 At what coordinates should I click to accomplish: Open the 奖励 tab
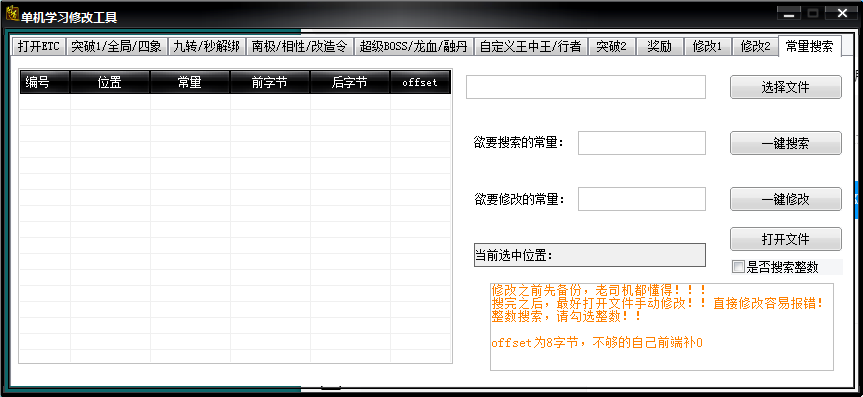(x=659, y=47)
